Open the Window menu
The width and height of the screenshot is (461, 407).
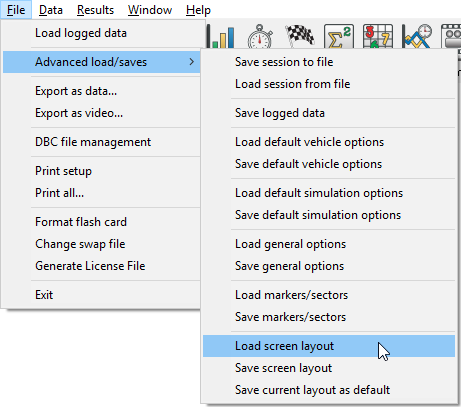150,10
